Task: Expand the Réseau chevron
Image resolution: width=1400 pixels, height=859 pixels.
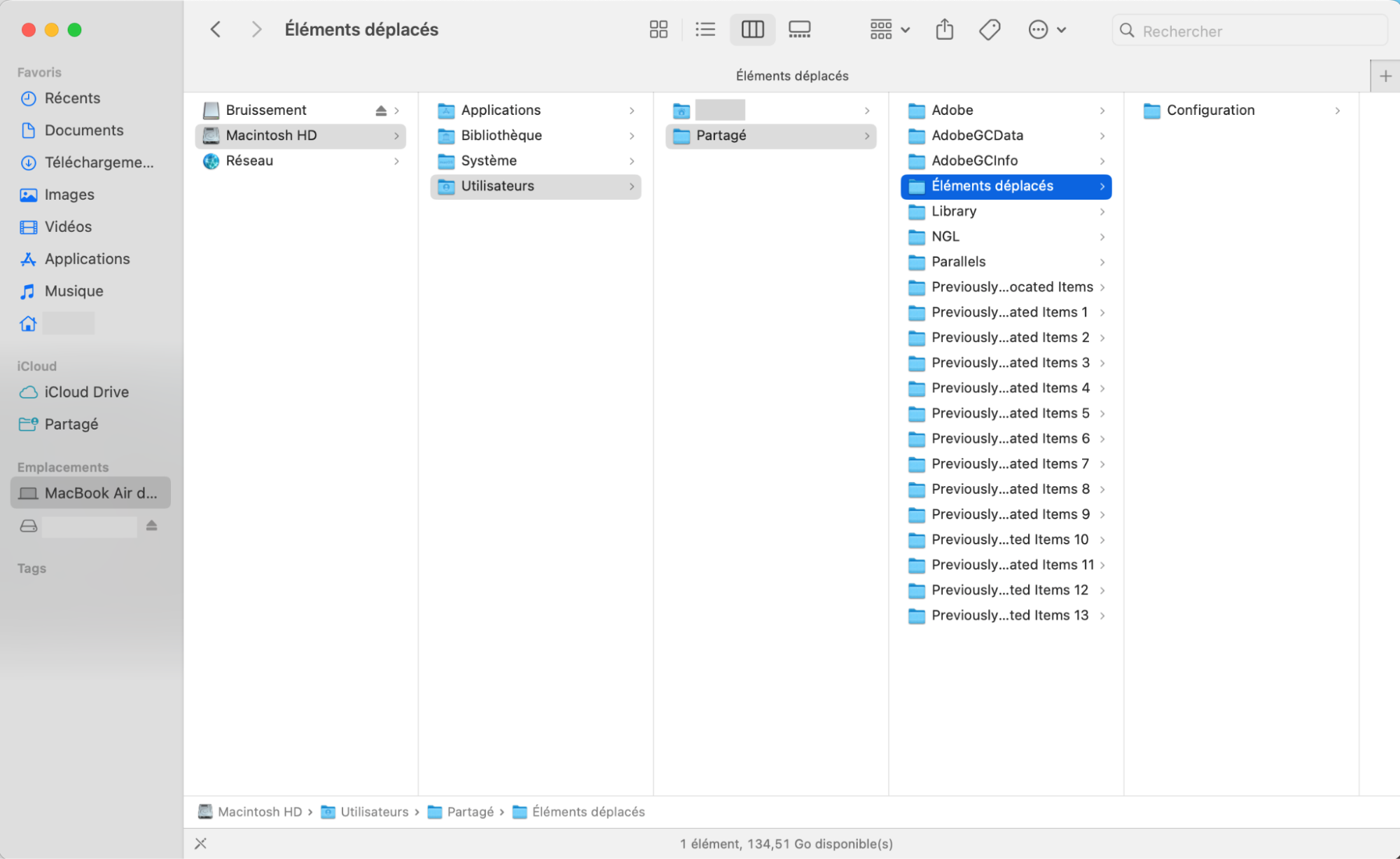Action: pos(397,161)
